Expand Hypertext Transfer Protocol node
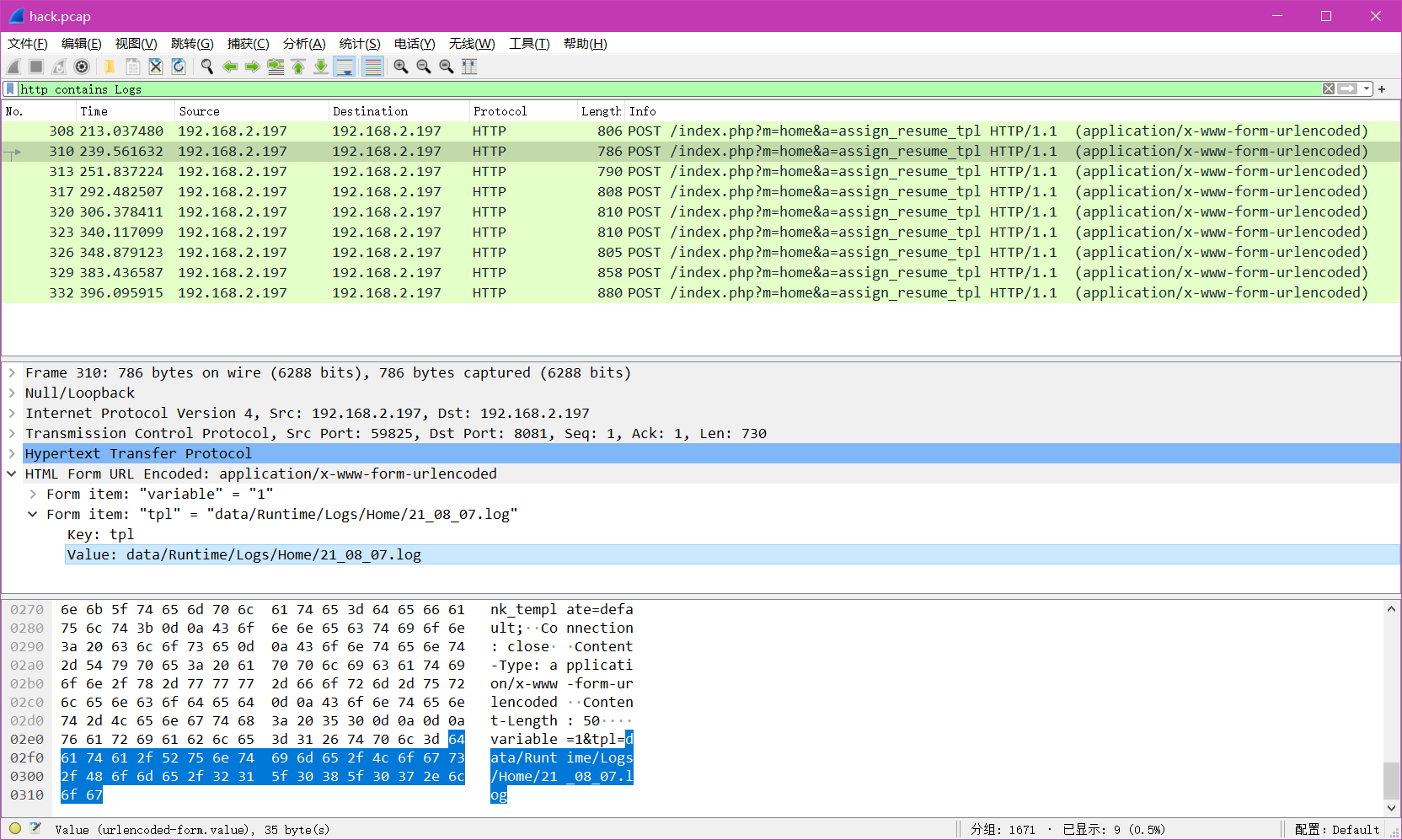This screenshot has width=1402, height=840. point(12,453)
